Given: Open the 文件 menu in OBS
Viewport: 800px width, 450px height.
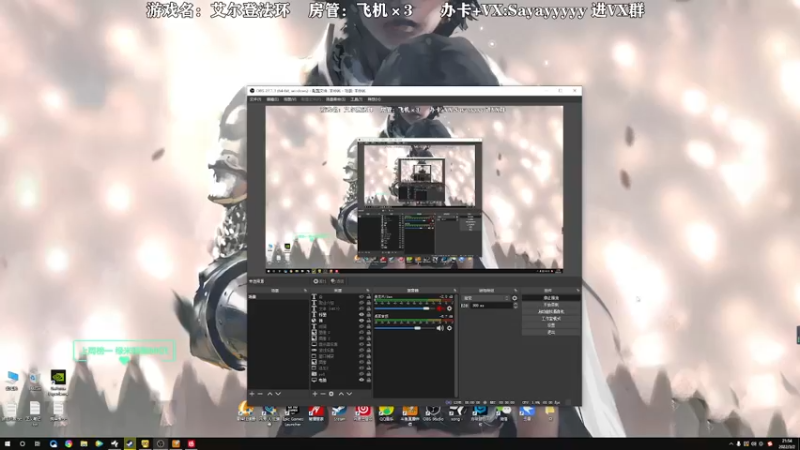Looking at the screenshot, I should coord(256,99).
